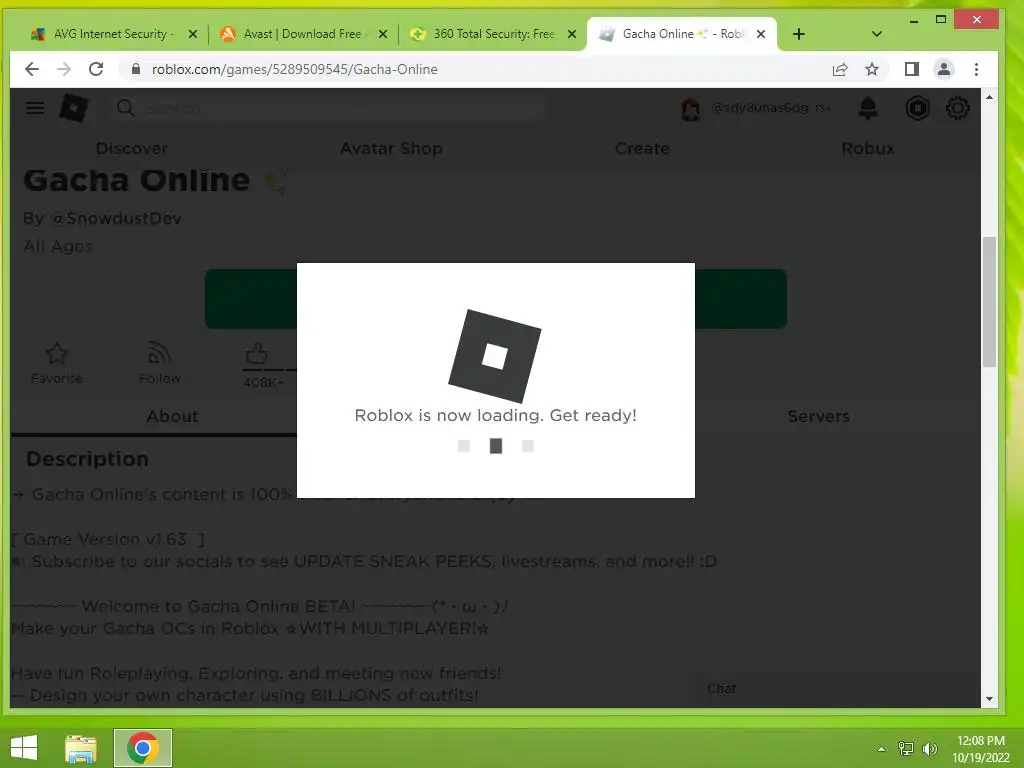Open the Chrome profile avatar menu
The height and width of the screenshot is (768, 1024).
(x=944, y=69)
